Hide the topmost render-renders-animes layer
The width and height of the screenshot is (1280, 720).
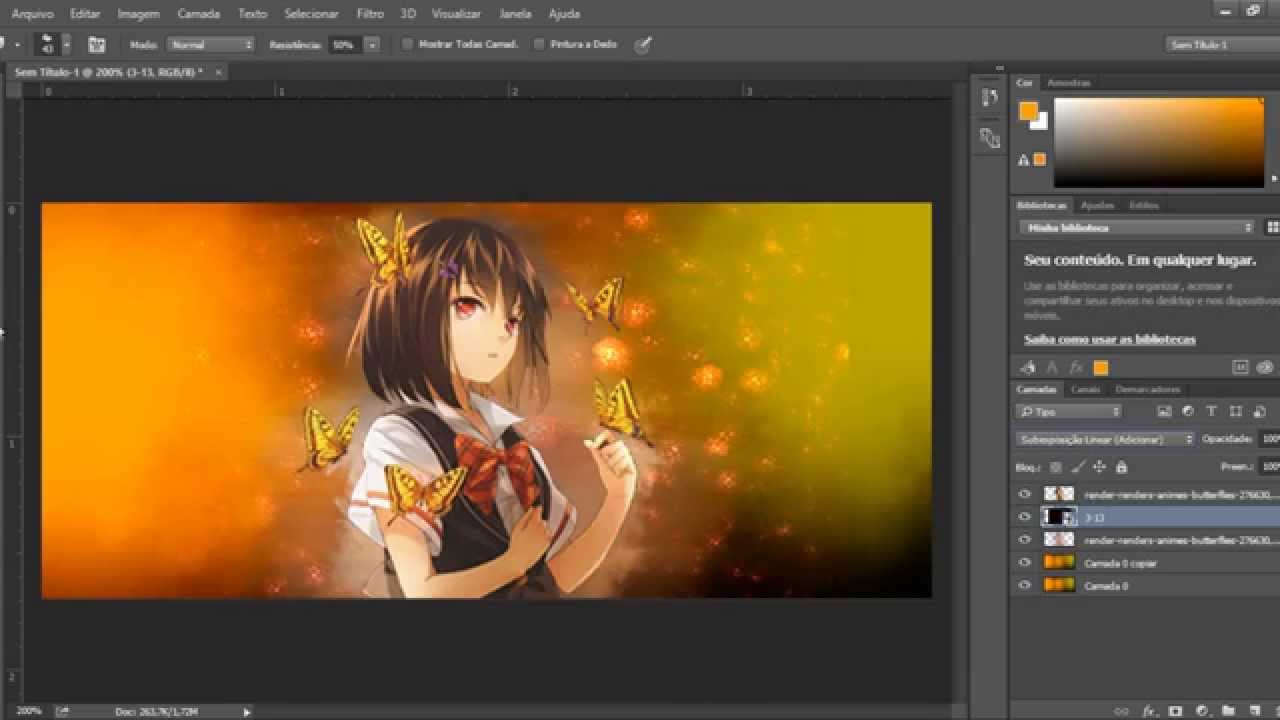click(1024, 494)
